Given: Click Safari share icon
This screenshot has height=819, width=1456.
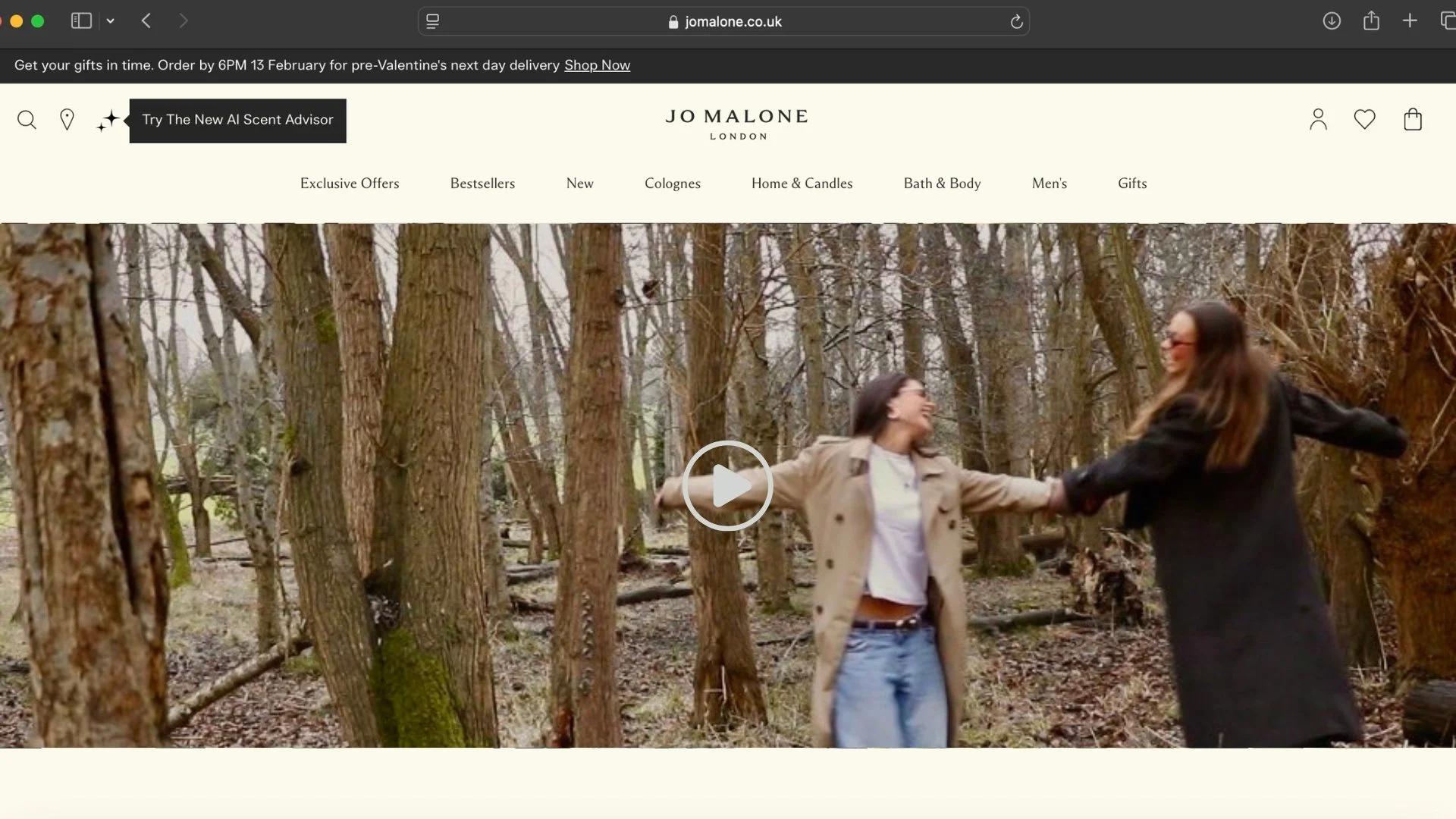Looking at the screenshot, I should (x=1370, y=21).
